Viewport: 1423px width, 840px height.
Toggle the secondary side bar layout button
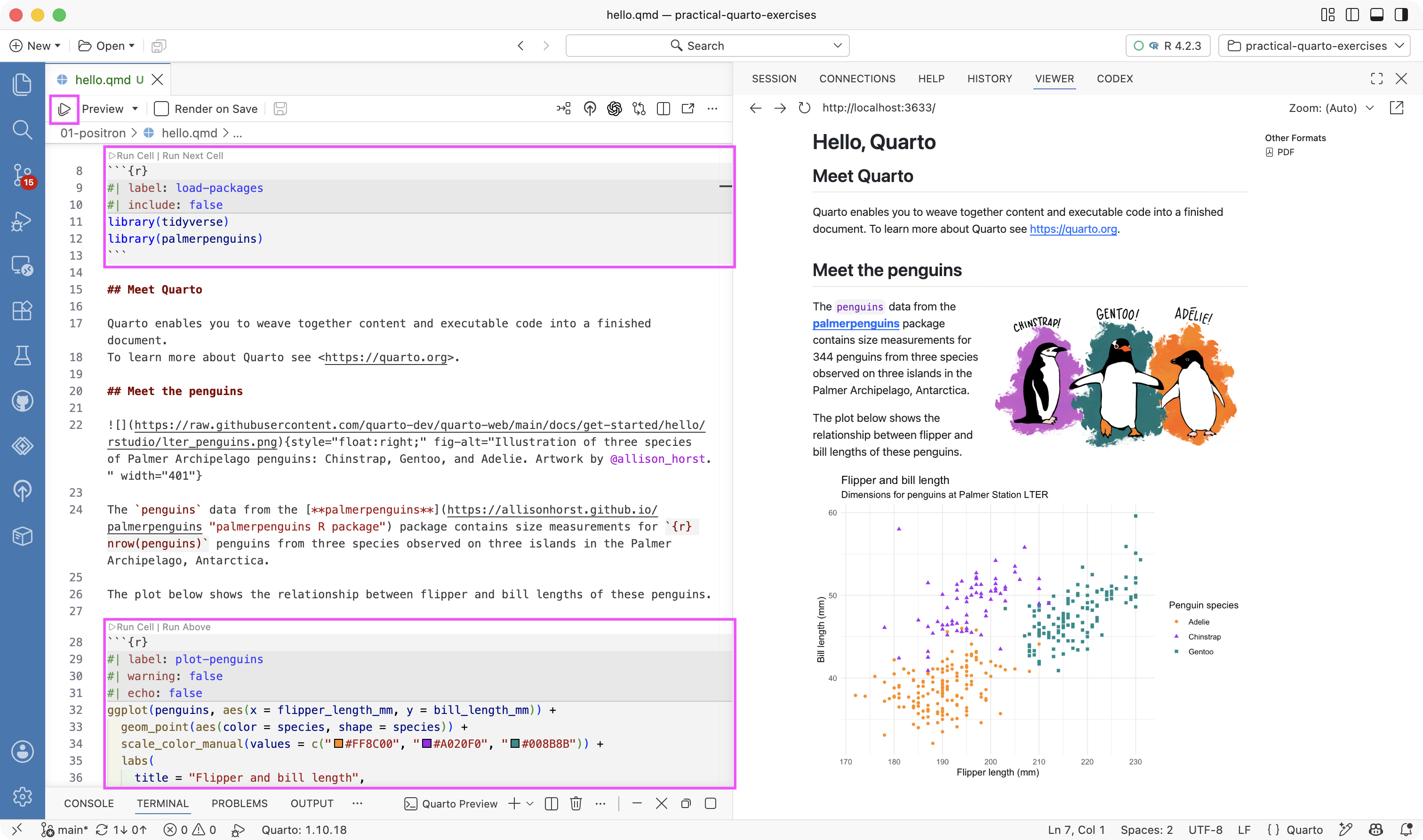(1401, 15)
